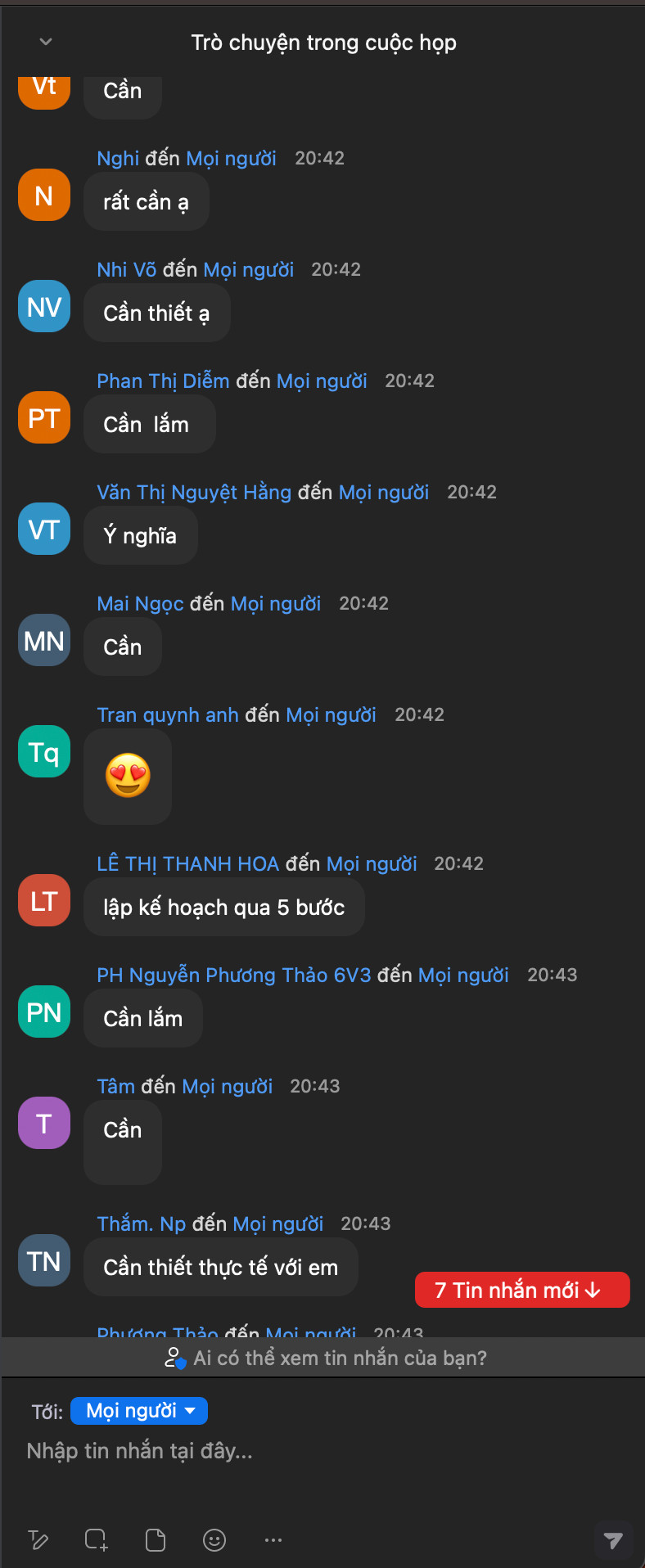The image size is (645, 1568).
Task: Click the send message arrow icon
Action: point(613,1539)
